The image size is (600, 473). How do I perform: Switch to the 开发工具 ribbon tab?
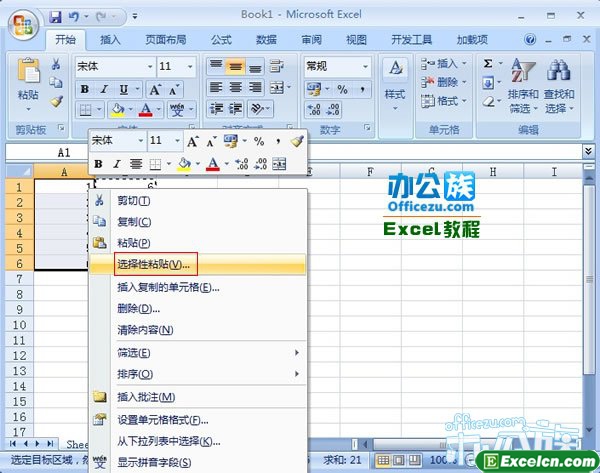click(412, 40)
